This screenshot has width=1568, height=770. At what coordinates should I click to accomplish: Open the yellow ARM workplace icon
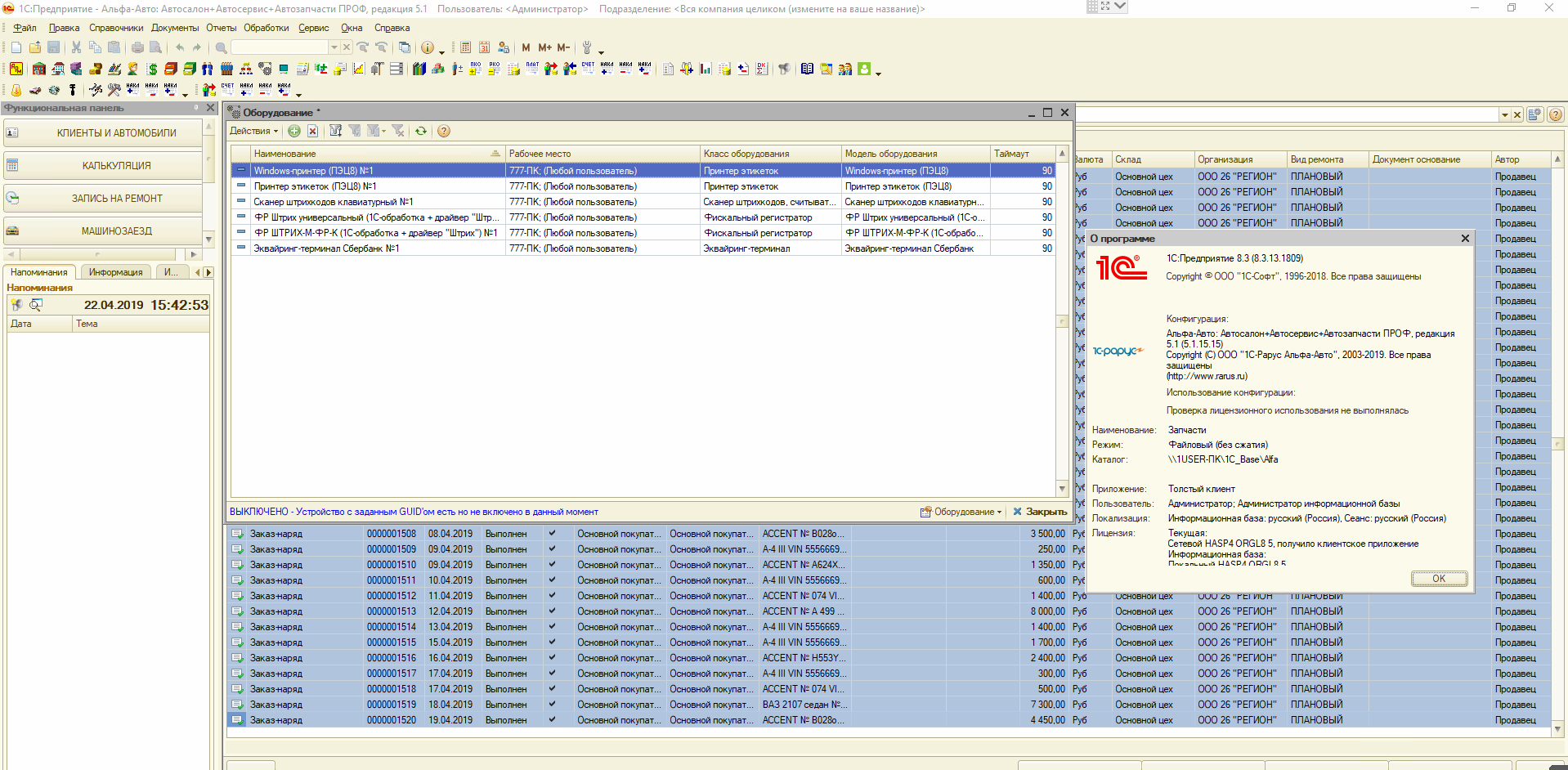pos(16,69)
